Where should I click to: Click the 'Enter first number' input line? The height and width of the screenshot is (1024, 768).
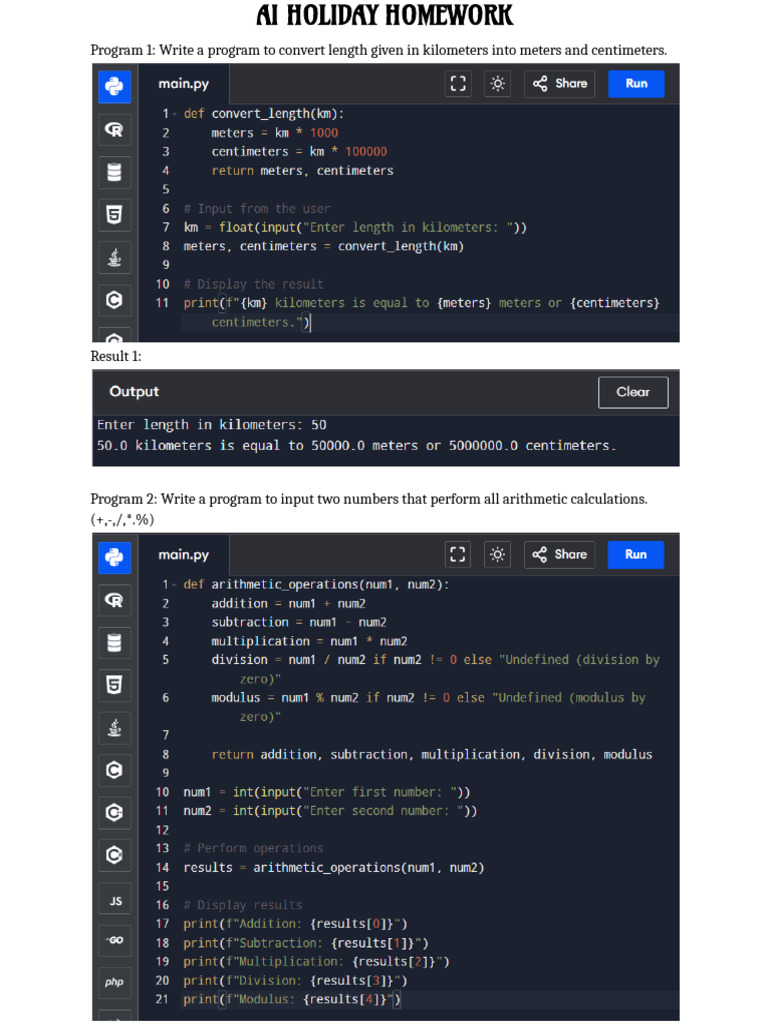tap(327, 792)
